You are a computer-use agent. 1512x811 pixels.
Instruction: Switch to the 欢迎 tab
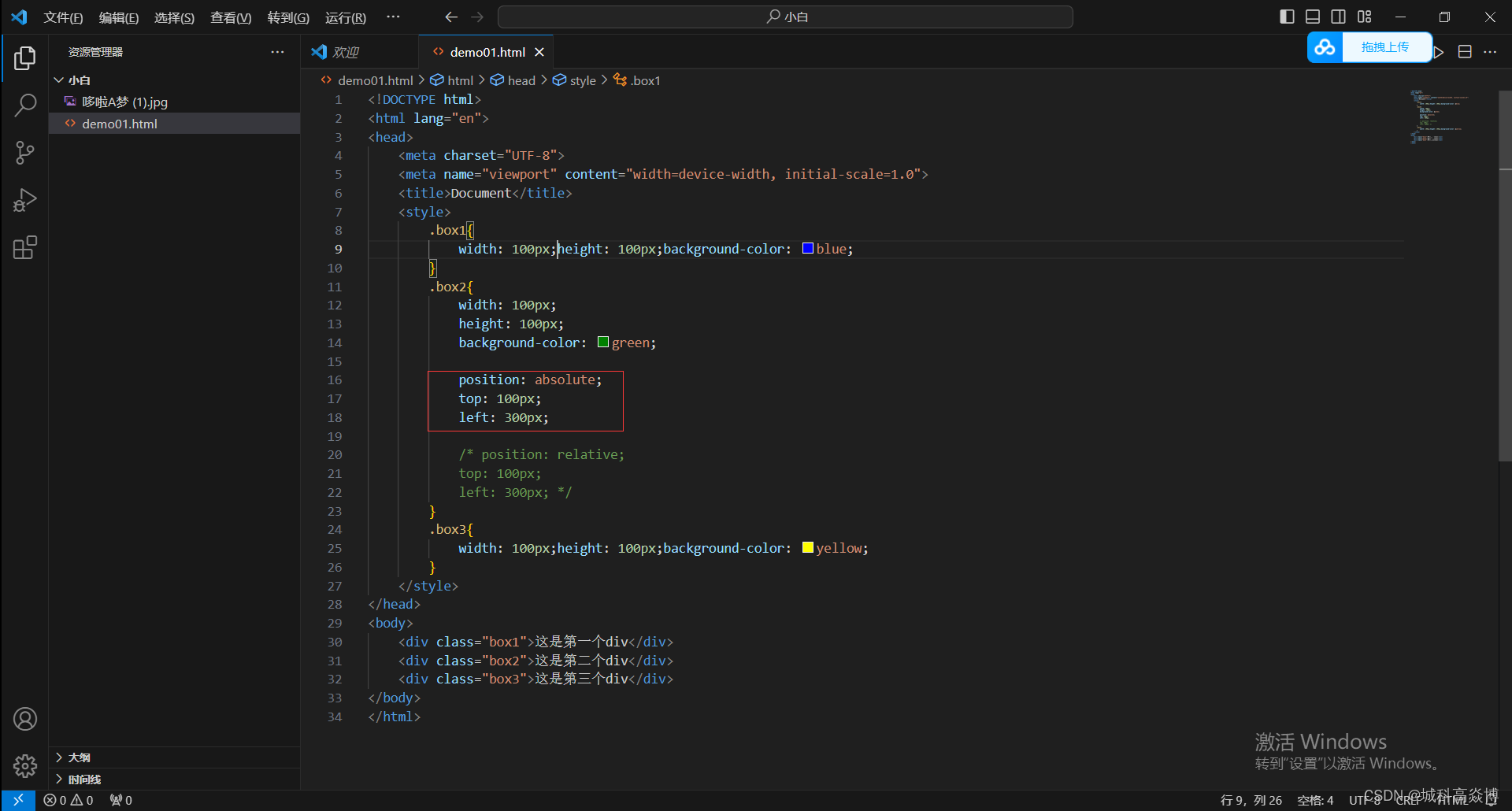pos(359,52)
